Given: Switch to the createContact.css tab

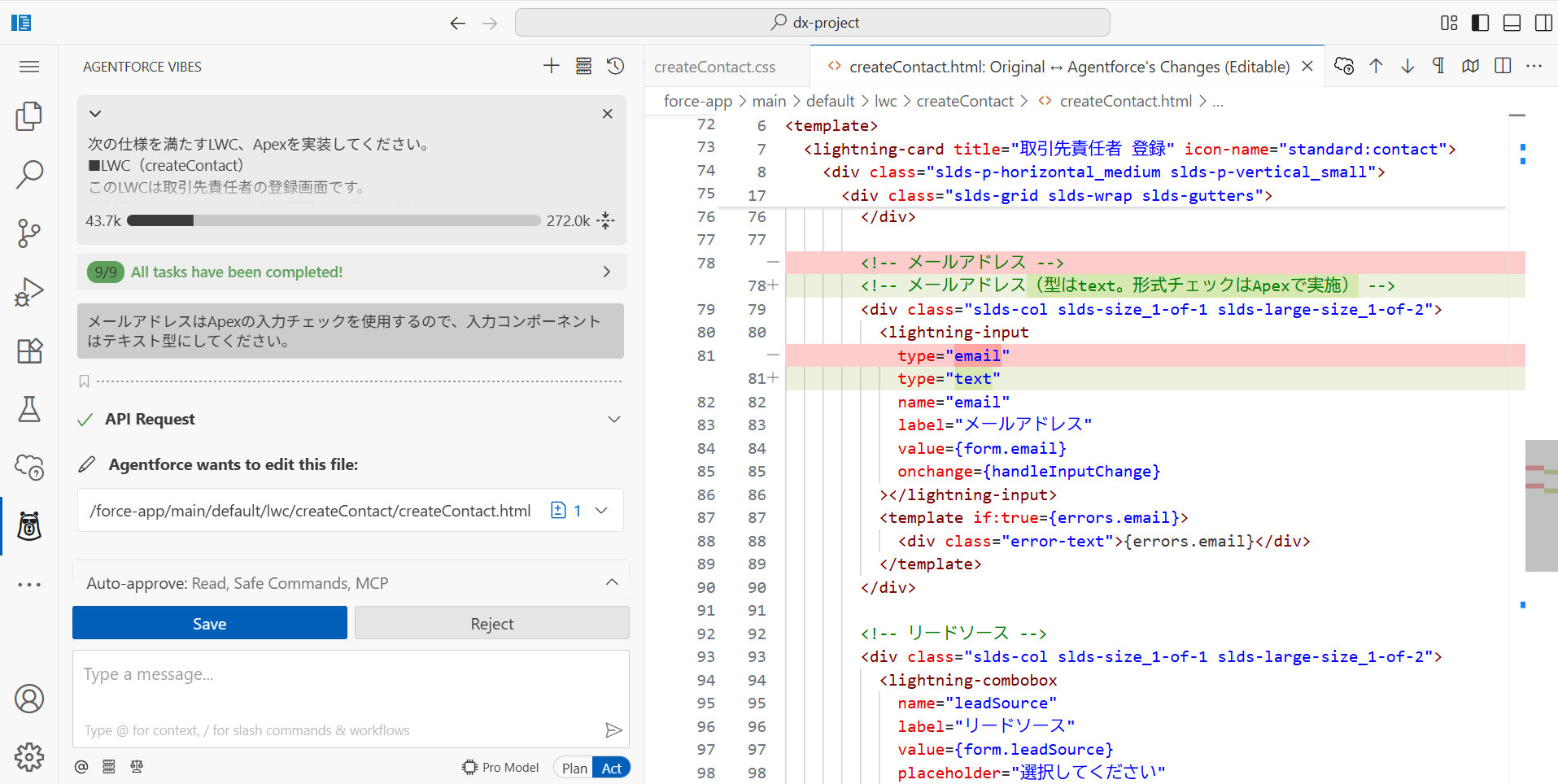Looking at the screenshot, I should [x=714, y=67].
